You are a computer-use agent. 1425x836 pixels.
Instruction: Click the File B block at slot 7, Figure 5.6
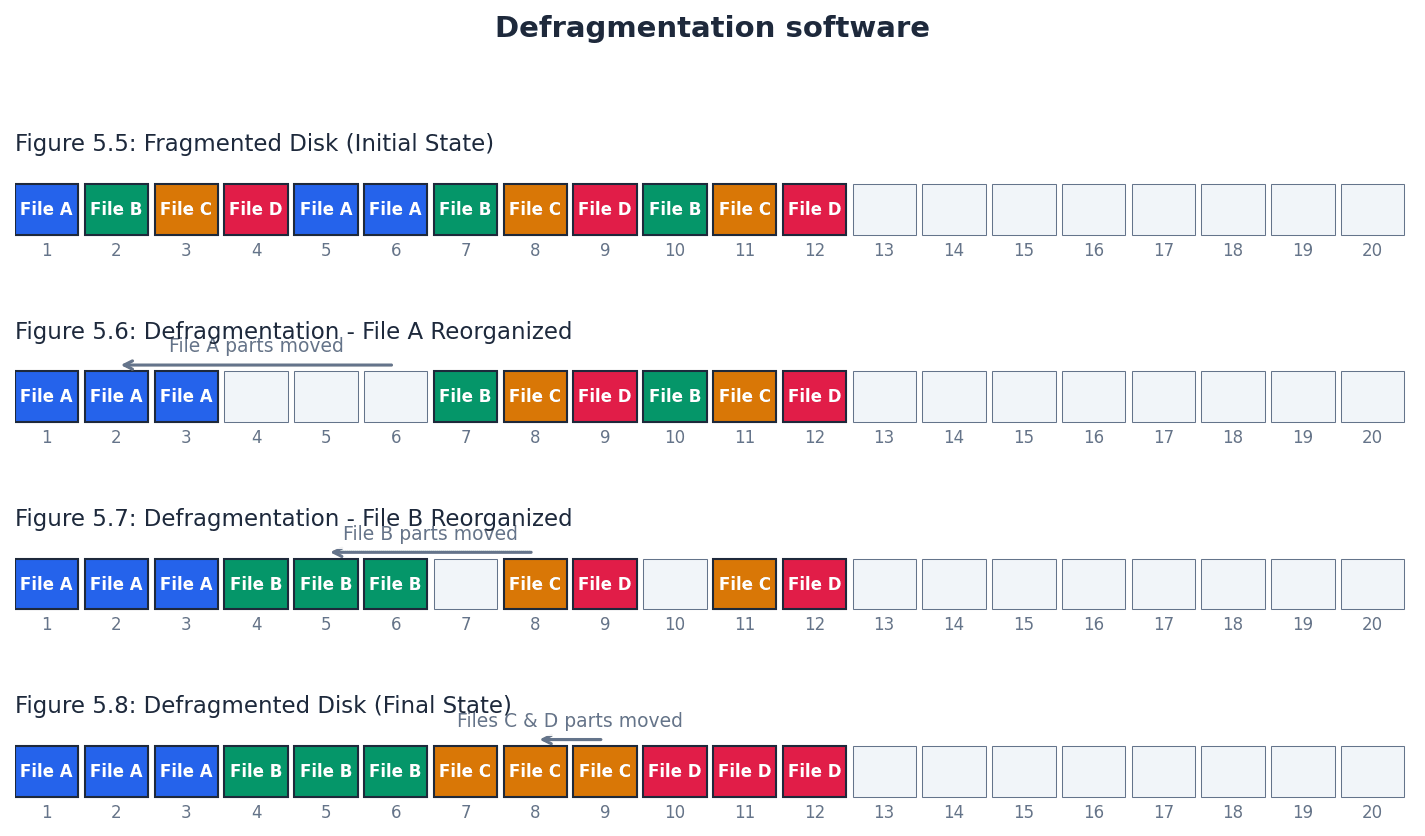pos(465,396)
